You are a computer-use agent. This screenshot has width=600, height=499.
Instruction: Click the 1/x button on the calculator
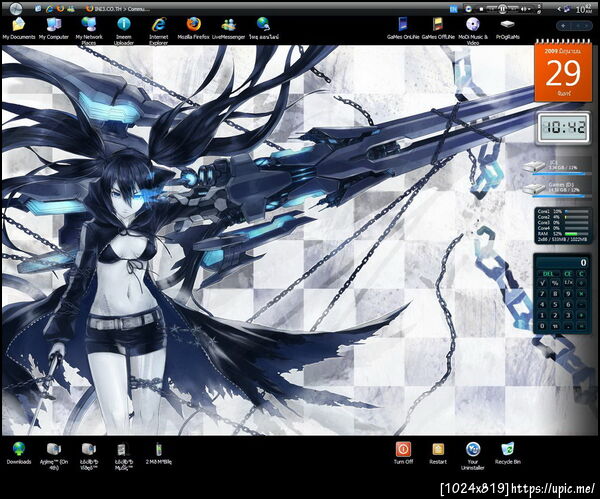568,282
